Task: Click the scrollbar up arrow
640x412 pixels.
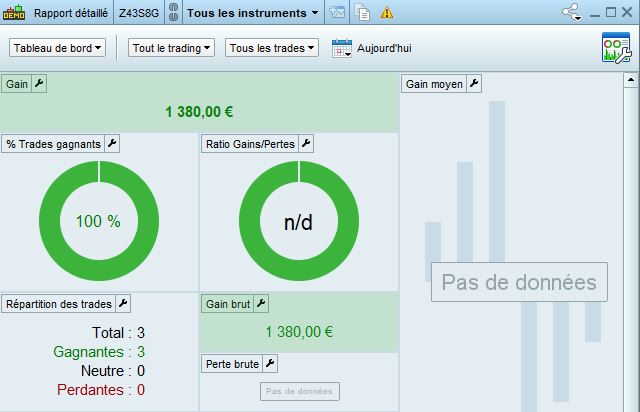Action: tap(631, 80)
